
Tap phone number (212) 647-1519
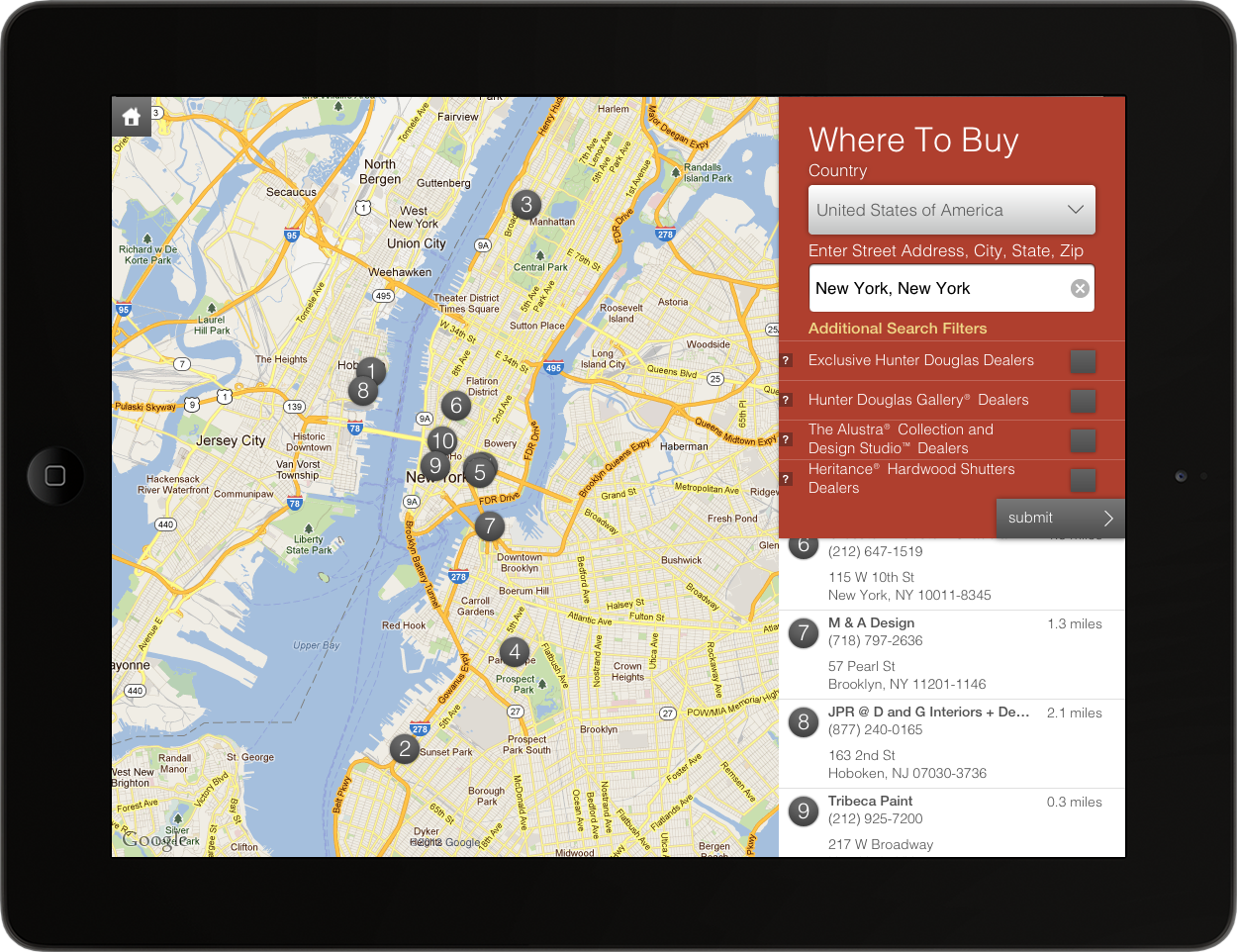pos(876,551)
